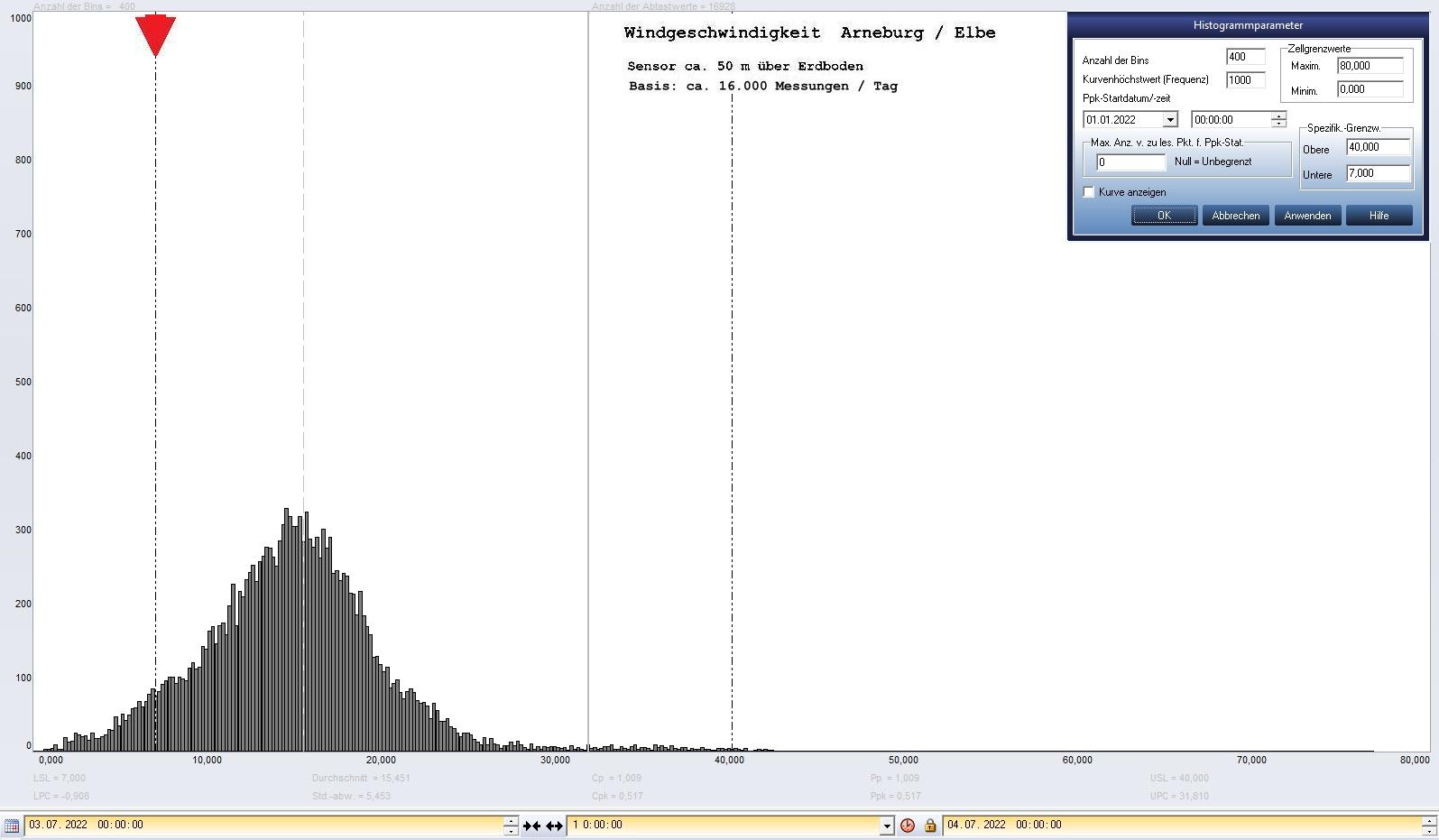1439x840 pixels.
Task: Toggle the padlock lock icon in bottom bar
Action: pyautogui.click(x=930, y=826)
